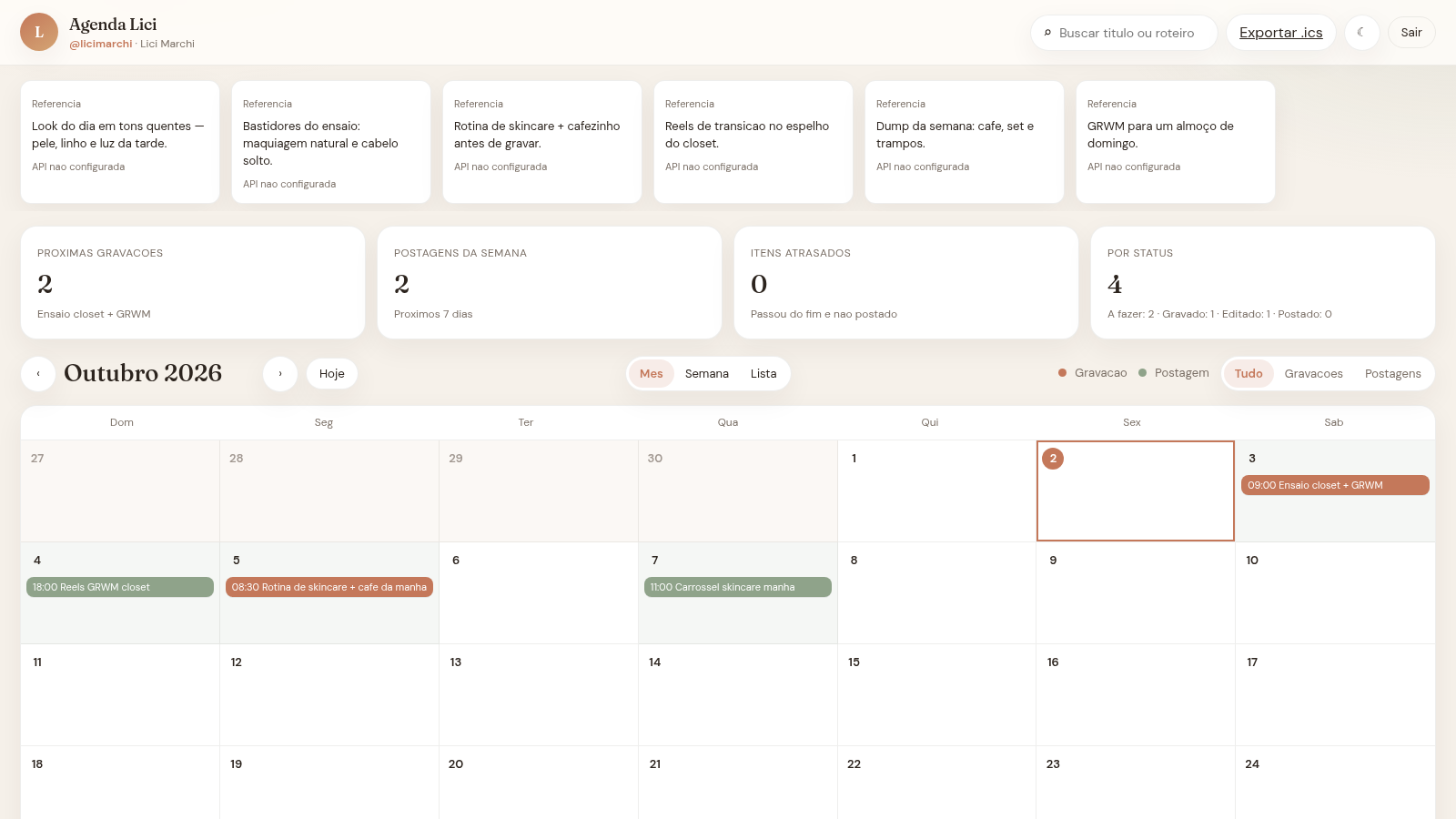Open reference card 'GRWM para um almoço de domingo'
Image resolution: width=1456 pixels, height=819 pixels.
pos(1176,142)
